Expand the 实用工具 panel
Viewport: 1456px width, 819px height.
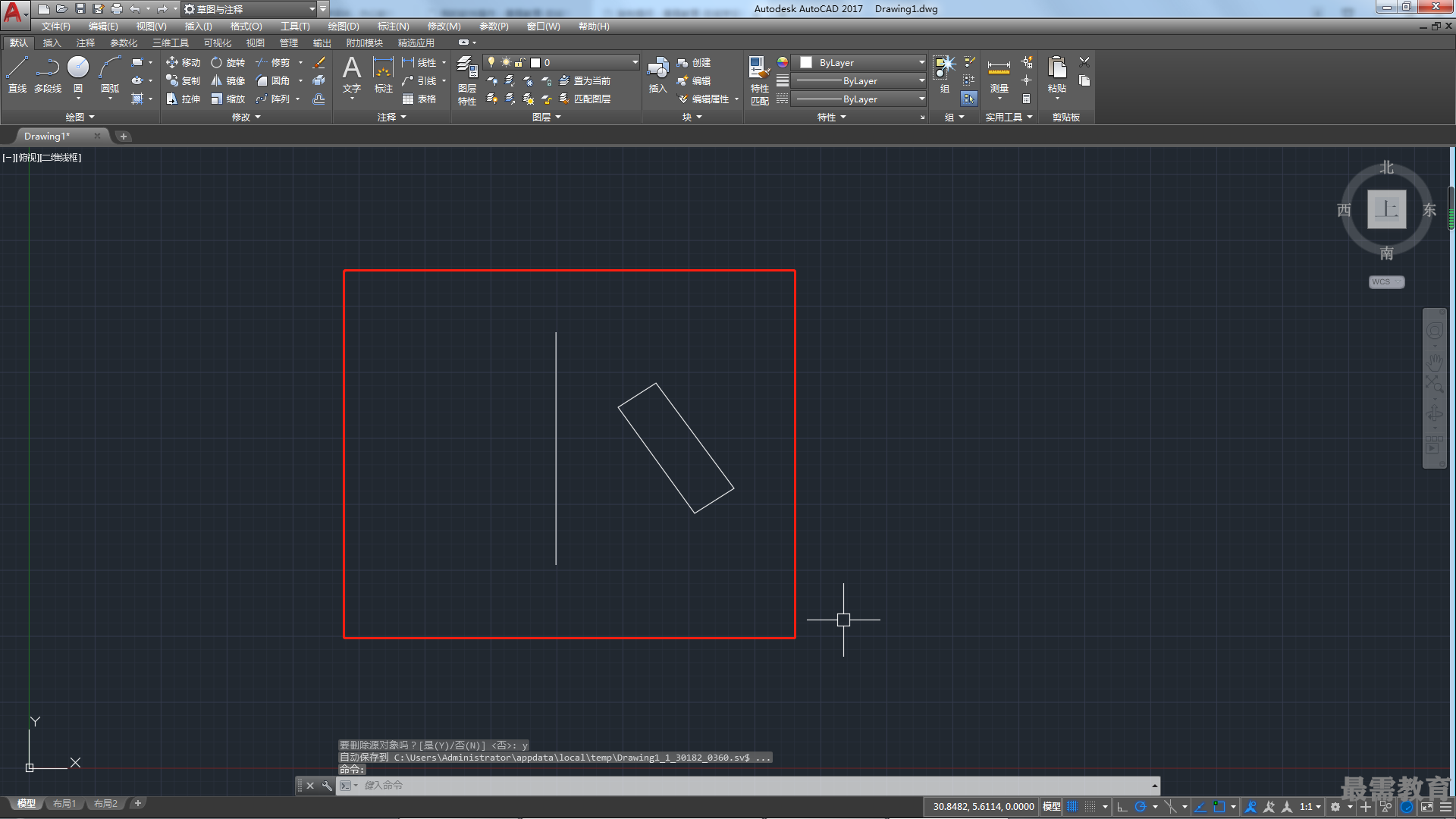(1009, 117)
